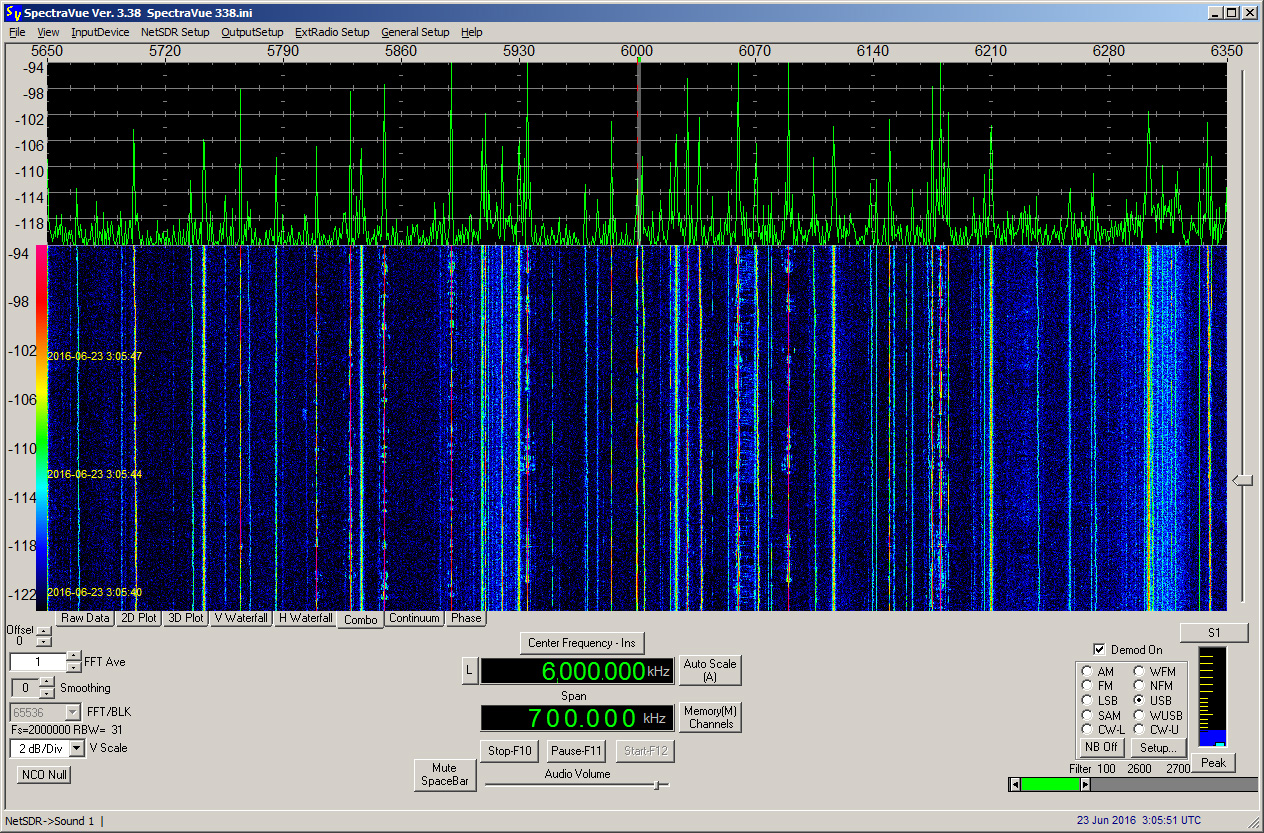Click the Audio Volume slider handle
The height and width of the screenshot is (833, 1264).
tap(657, 785)
